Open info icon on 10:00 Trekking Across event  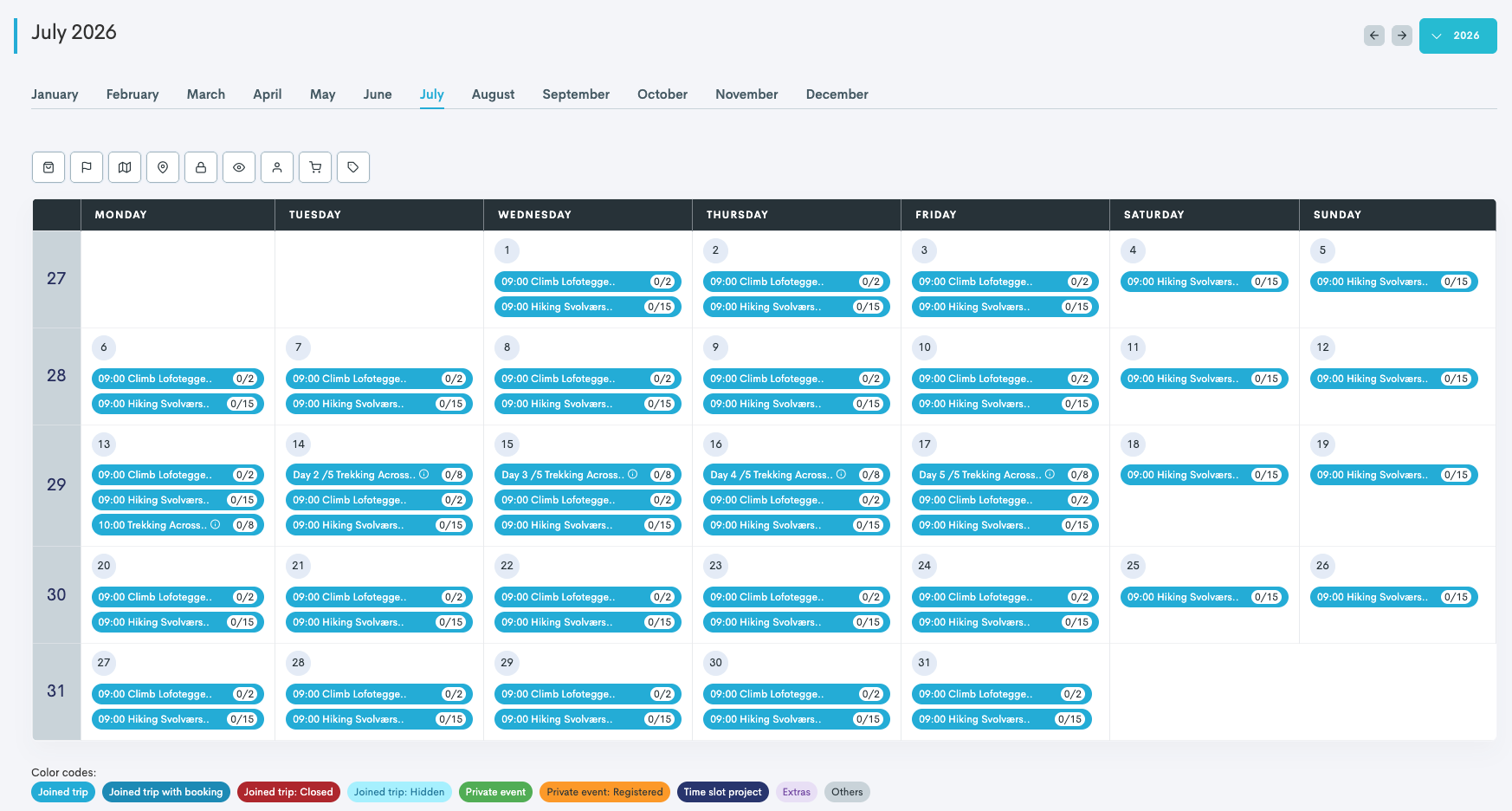216,525
